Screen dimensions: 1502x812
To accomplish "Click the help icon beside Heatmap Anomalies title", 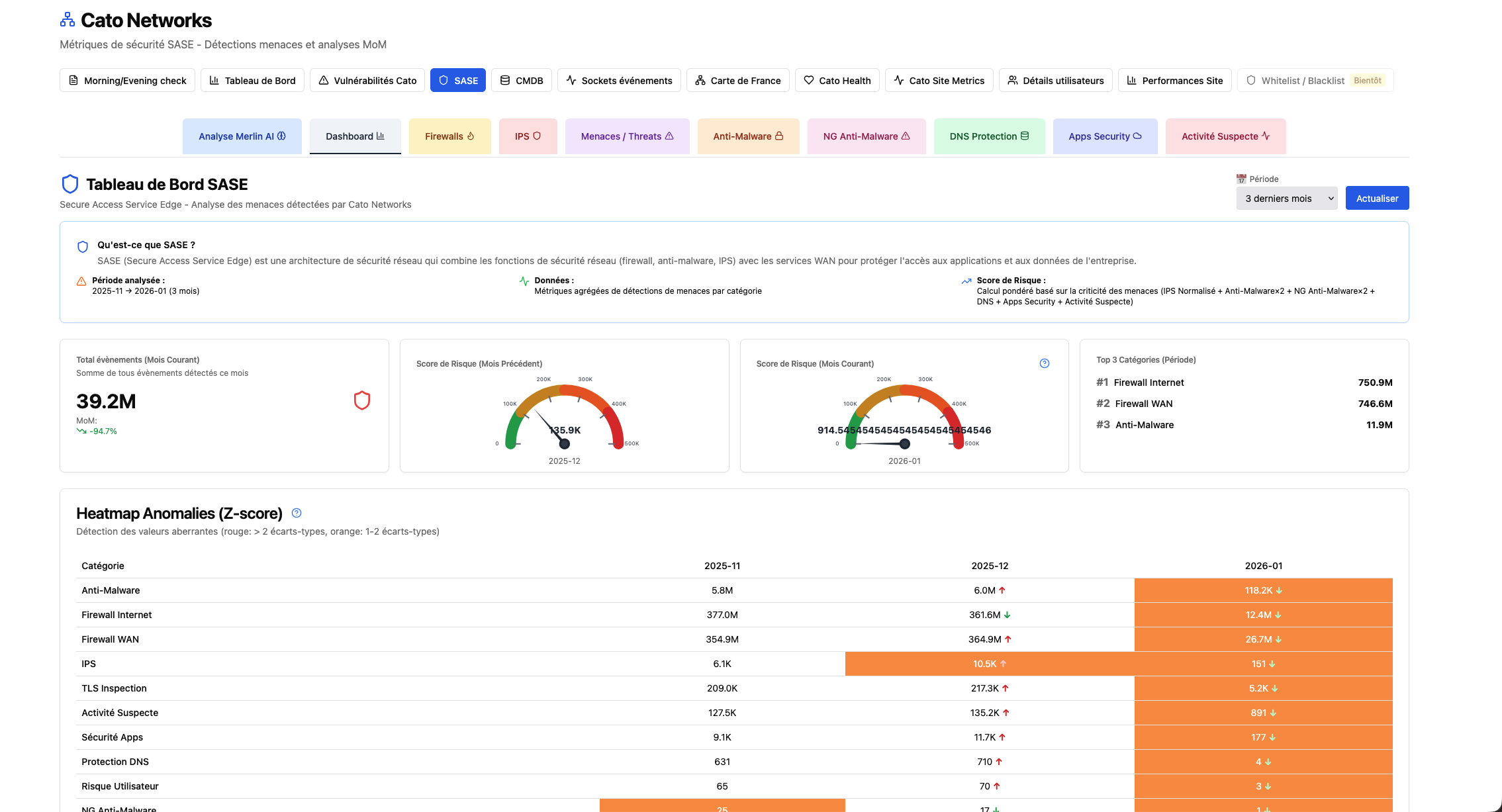I will 297,513.
